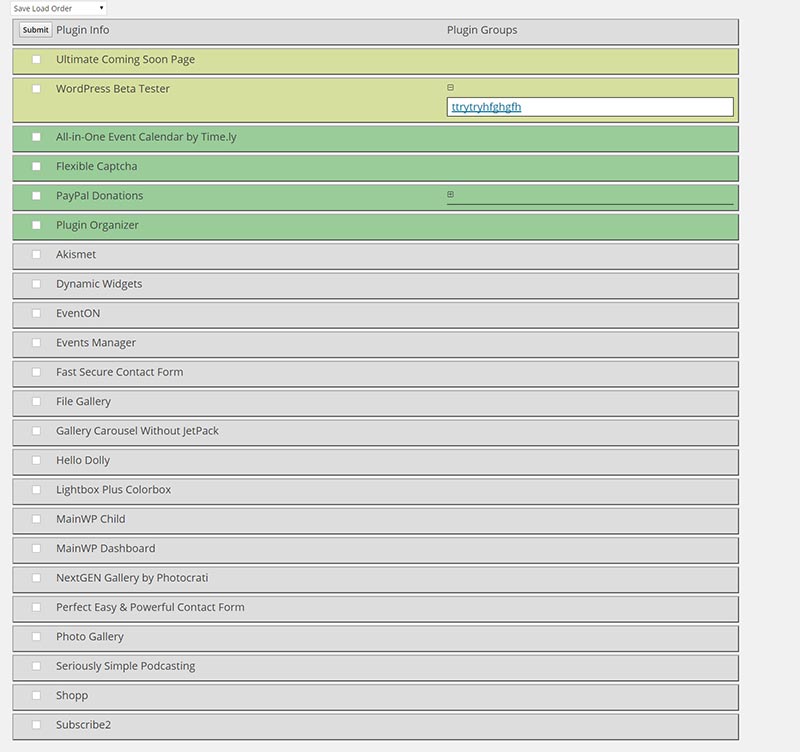The height and width of the screenshot is (752, 800).
Task: Check the Shopp plugin checkbox
Action: point(37,696)
